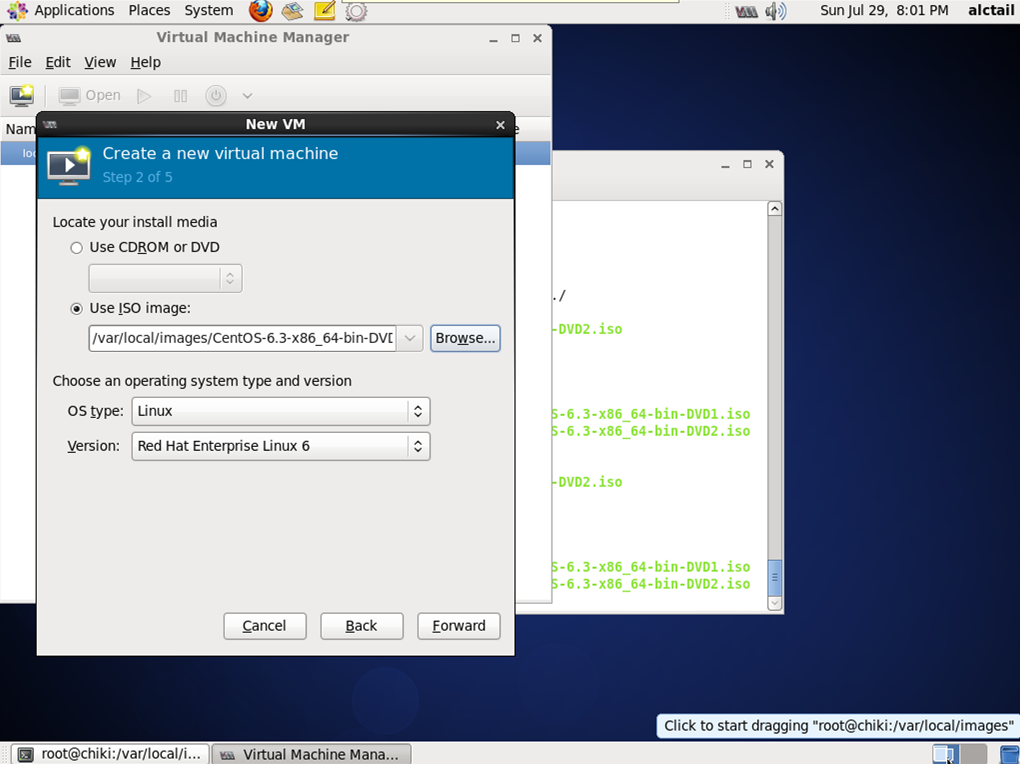The image size is (1020, 764).
Task: Select Use ISO image radio button
Action: [x=77, y=309]
